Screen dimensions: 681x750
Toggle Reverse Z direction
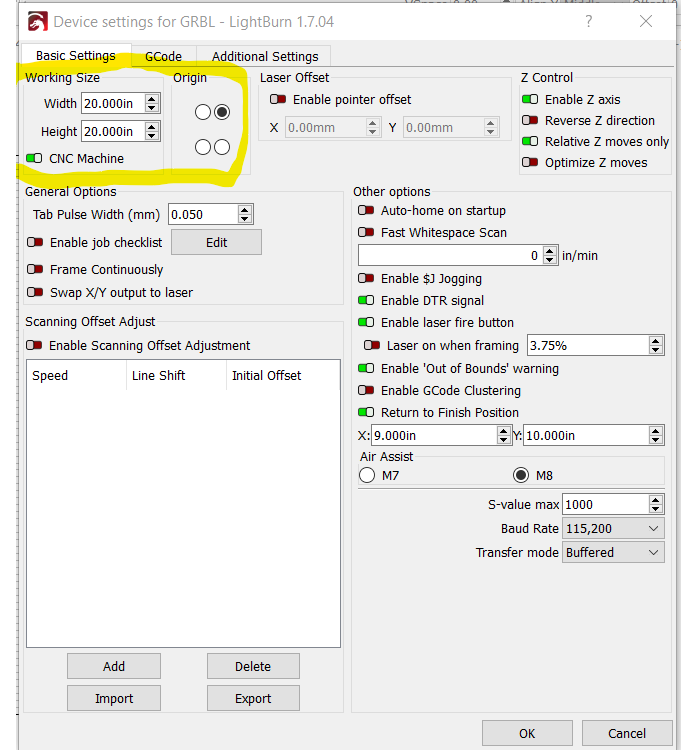[530, 121]
